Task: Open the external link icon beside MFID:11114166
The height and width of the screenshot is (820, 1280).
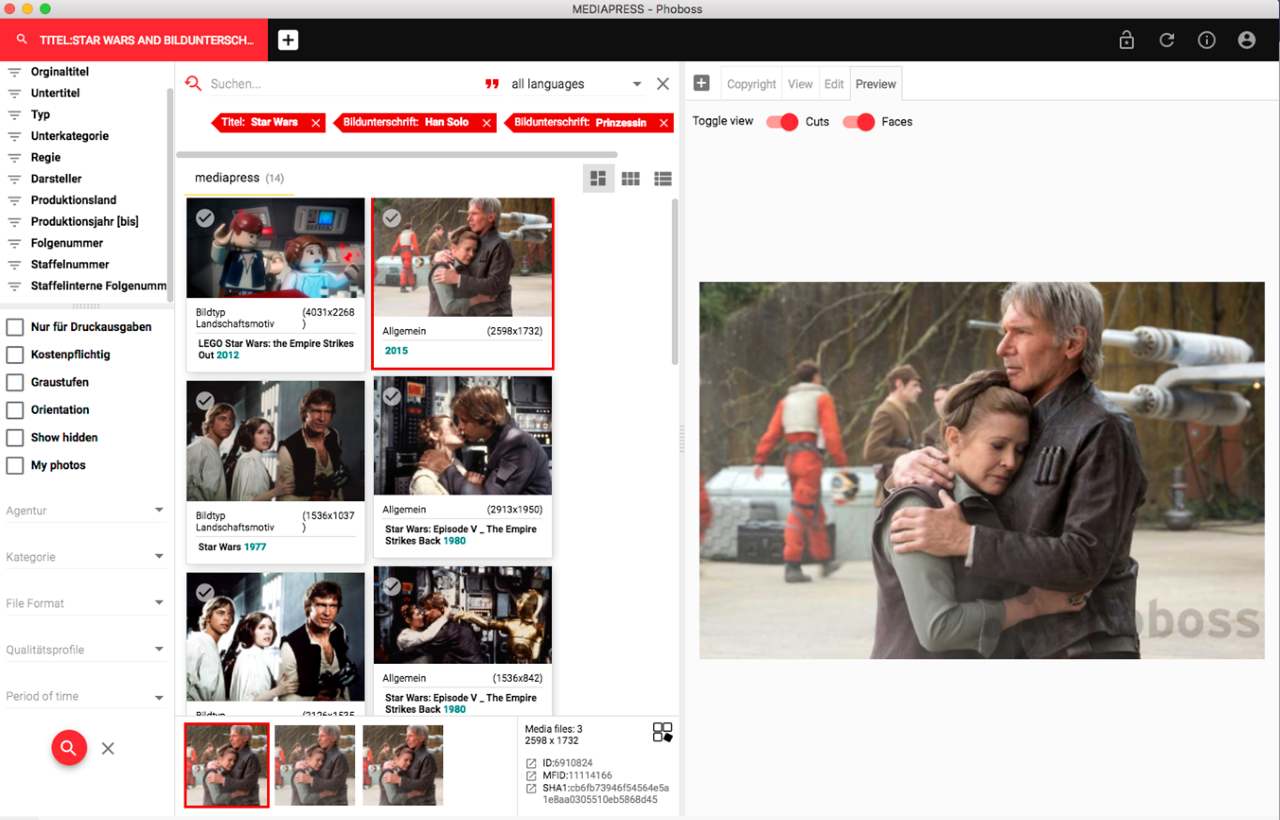Action: tap(531, 776)
